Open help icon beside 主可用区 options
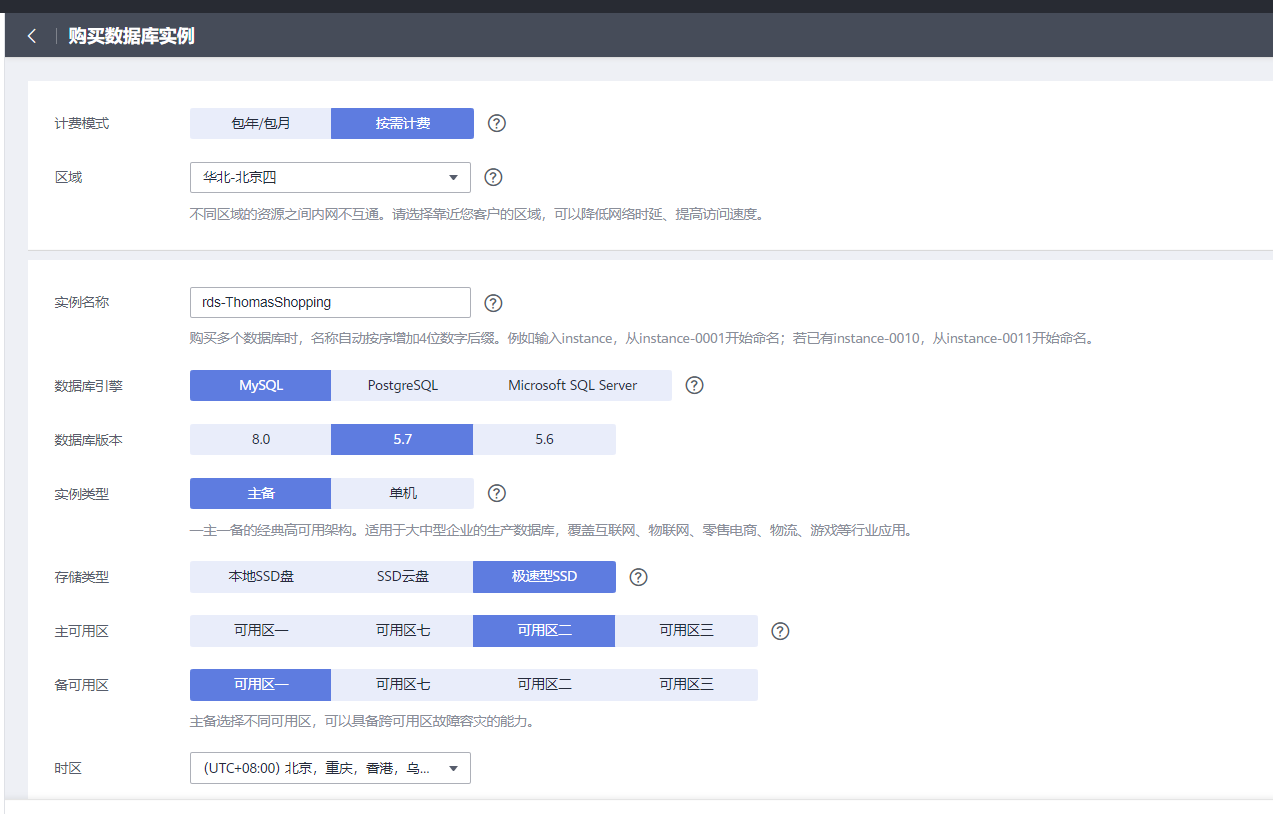 (x=781, y=631)
